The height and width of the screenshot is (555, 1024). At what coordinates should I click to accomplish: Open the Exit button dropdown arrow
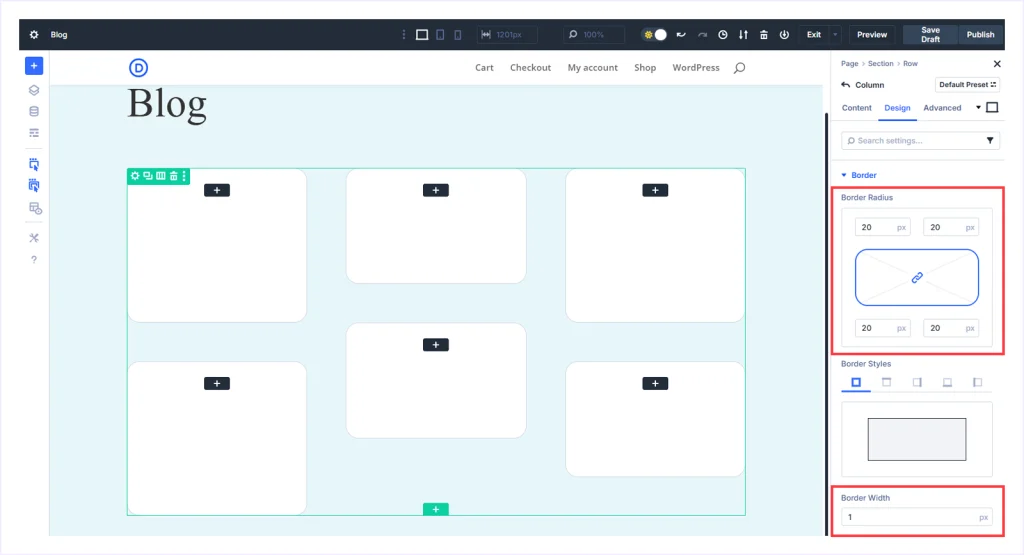835,35
